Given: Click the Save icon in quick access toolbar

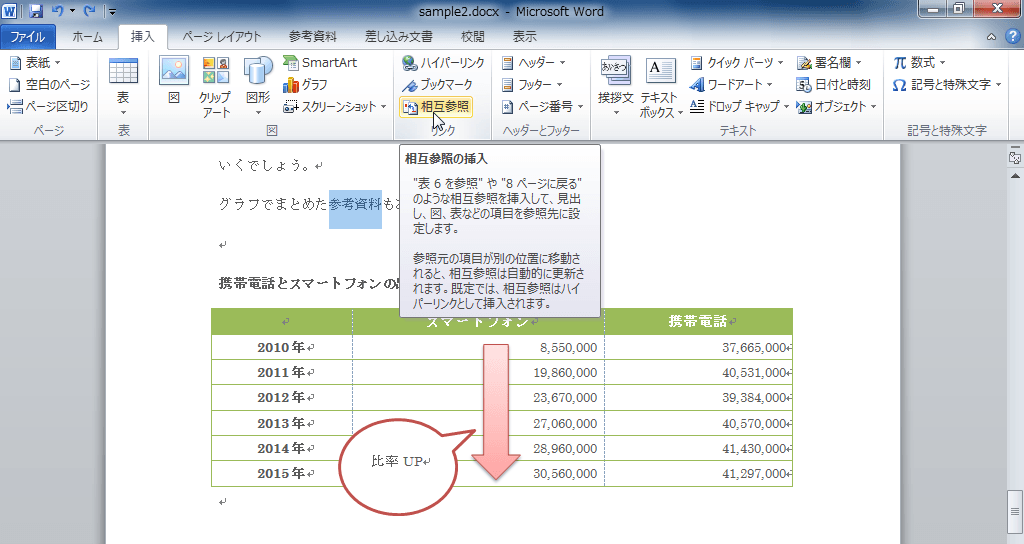Looking at the screenshot, I should [35, 11].
